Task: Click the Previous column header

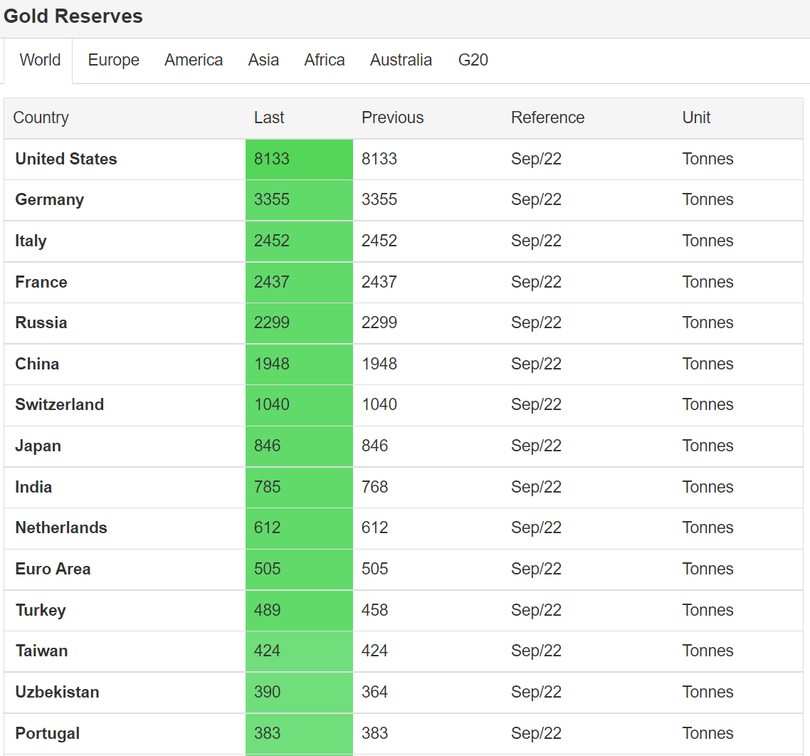Action: [393, 118]
